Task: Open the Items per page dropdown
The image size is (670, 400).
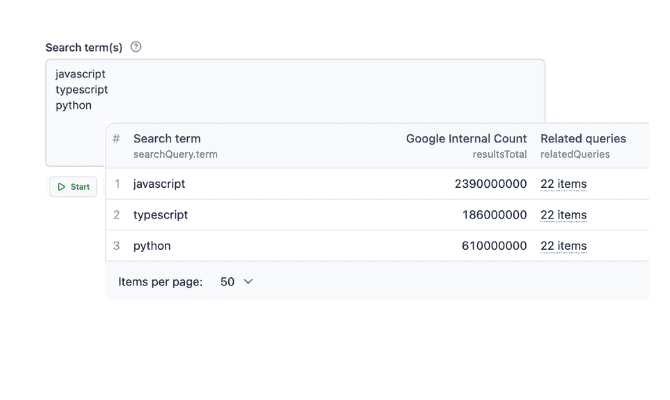Action: pyautogui.click(x=236, y=282)
